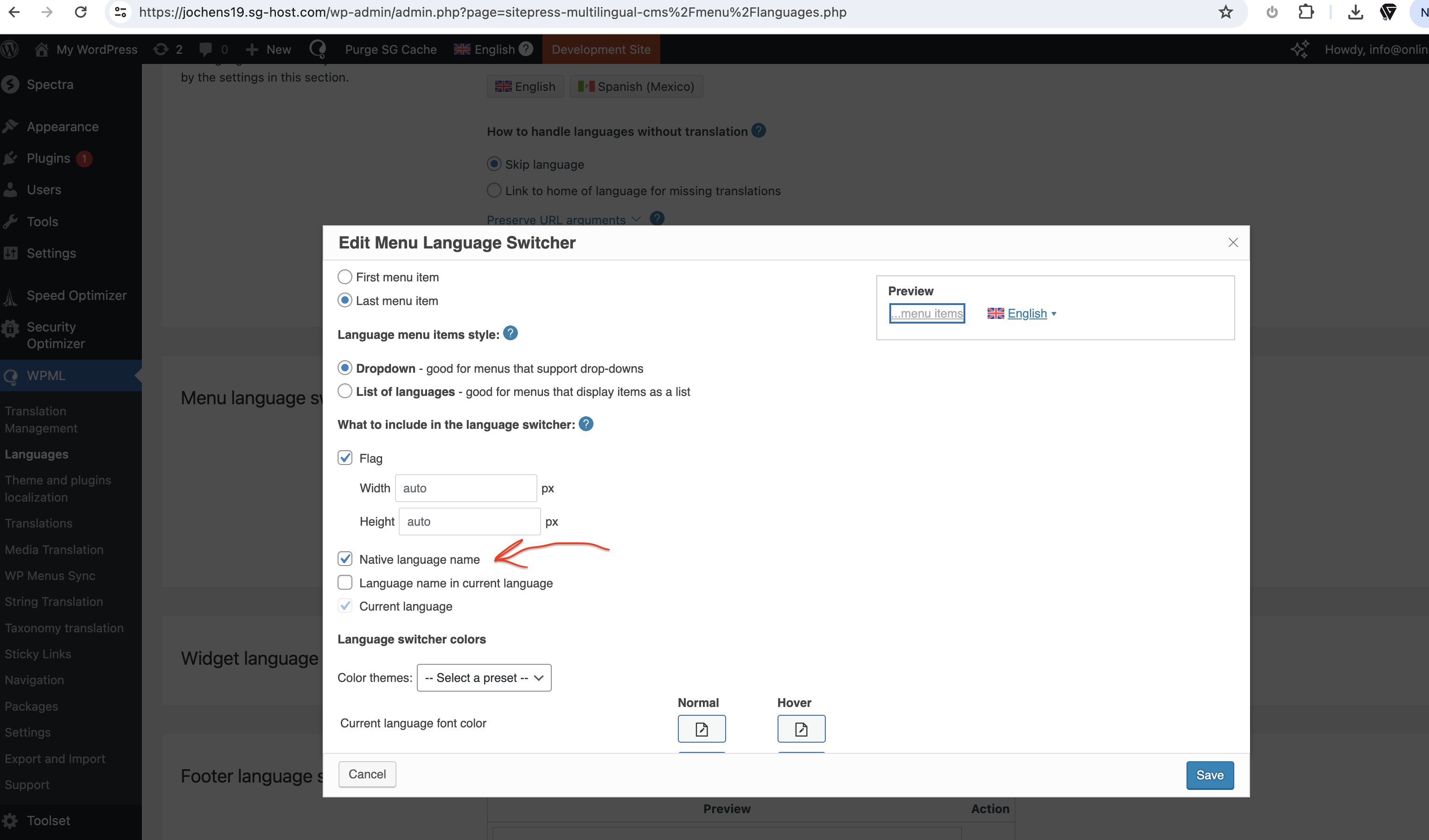Click the WordPress logo in admin bar
1429x840 pixels.
point(10,49)
